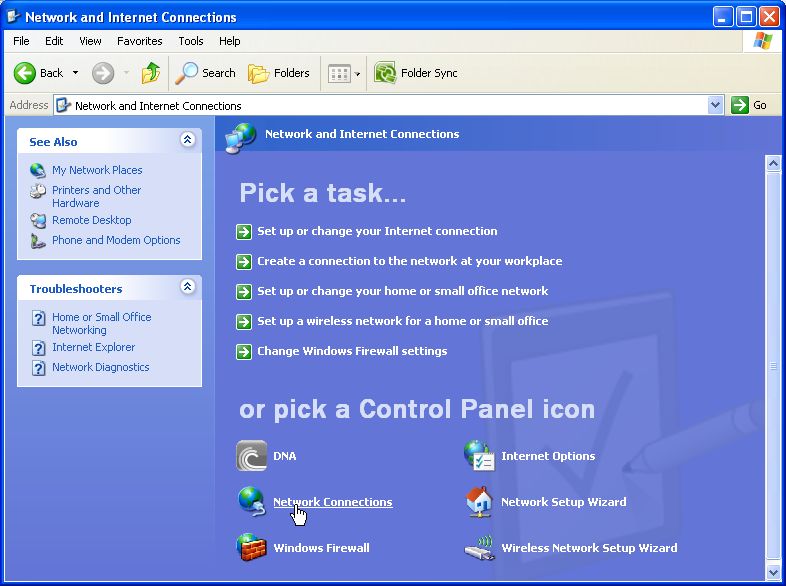Click the Search magnifier toolbar button

point(206,73)
